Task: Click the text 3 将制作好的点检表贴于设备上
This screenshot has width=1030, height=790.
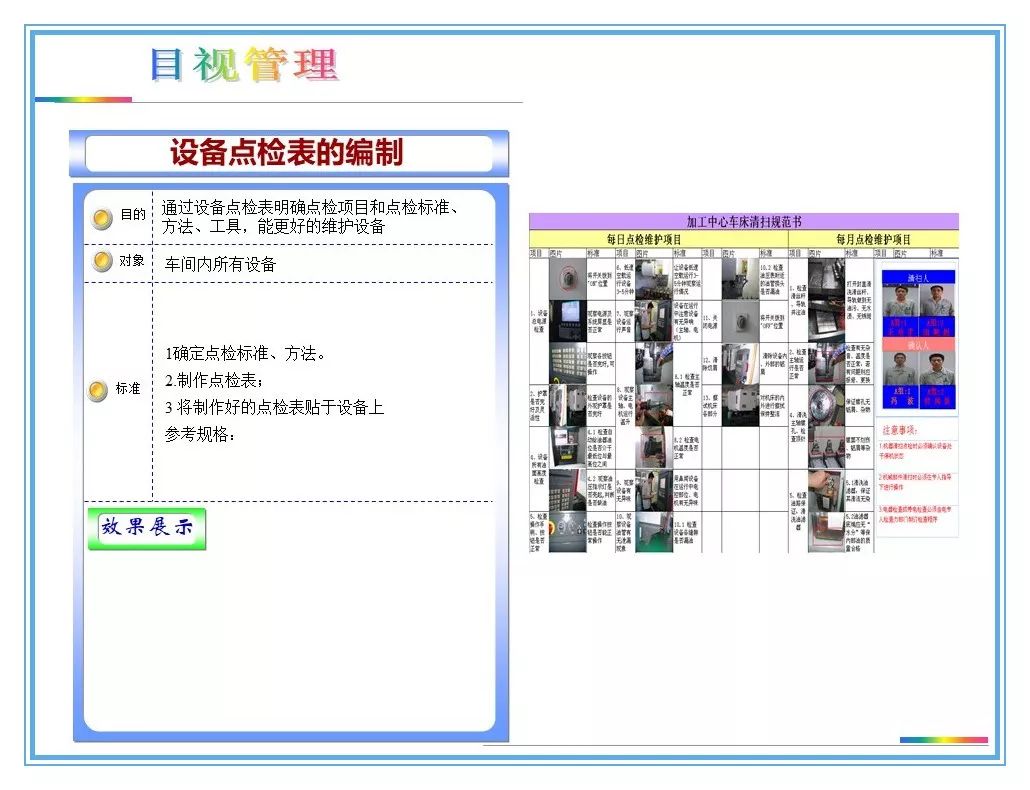Action: (x=274, y=407)
